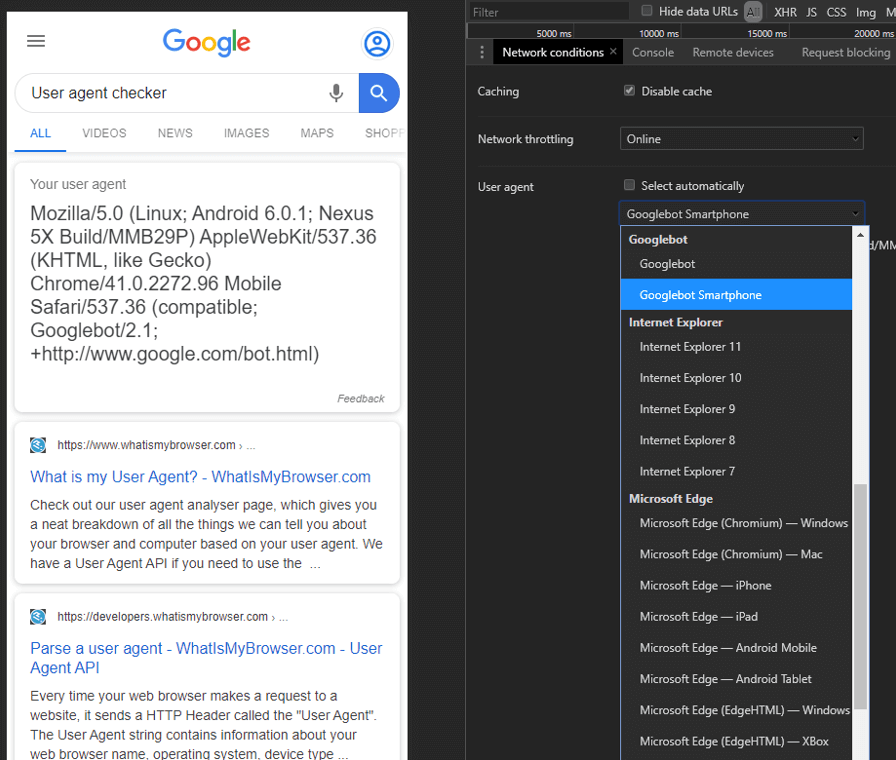Viewport: 896px width, 760px height.
Task: Click the 10000 ms mark on network timeline
Action: click(x=659, y=33)
